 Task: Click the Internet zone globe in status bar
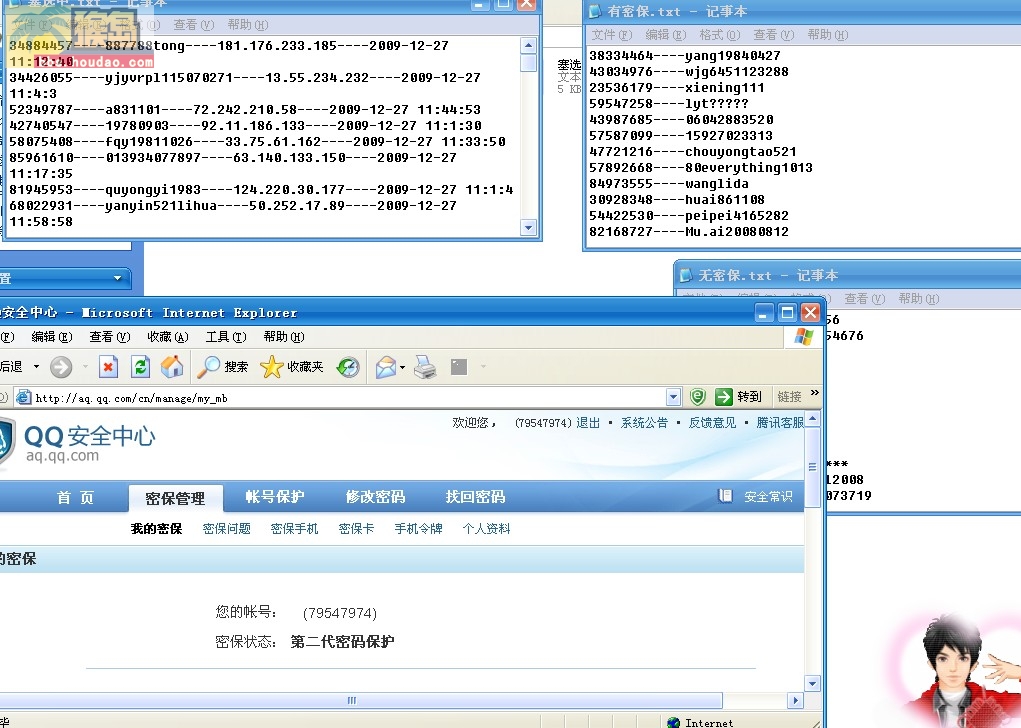coord(674,722)
